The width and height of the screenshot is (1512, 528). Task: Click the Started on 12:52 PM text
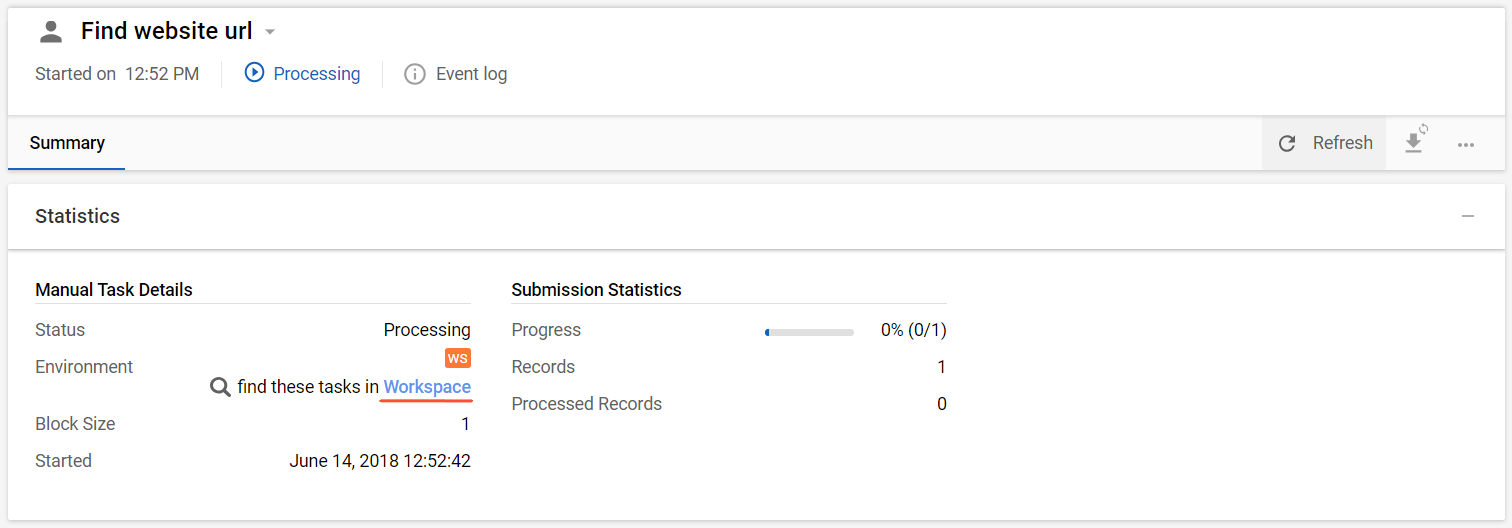[117, 74]
